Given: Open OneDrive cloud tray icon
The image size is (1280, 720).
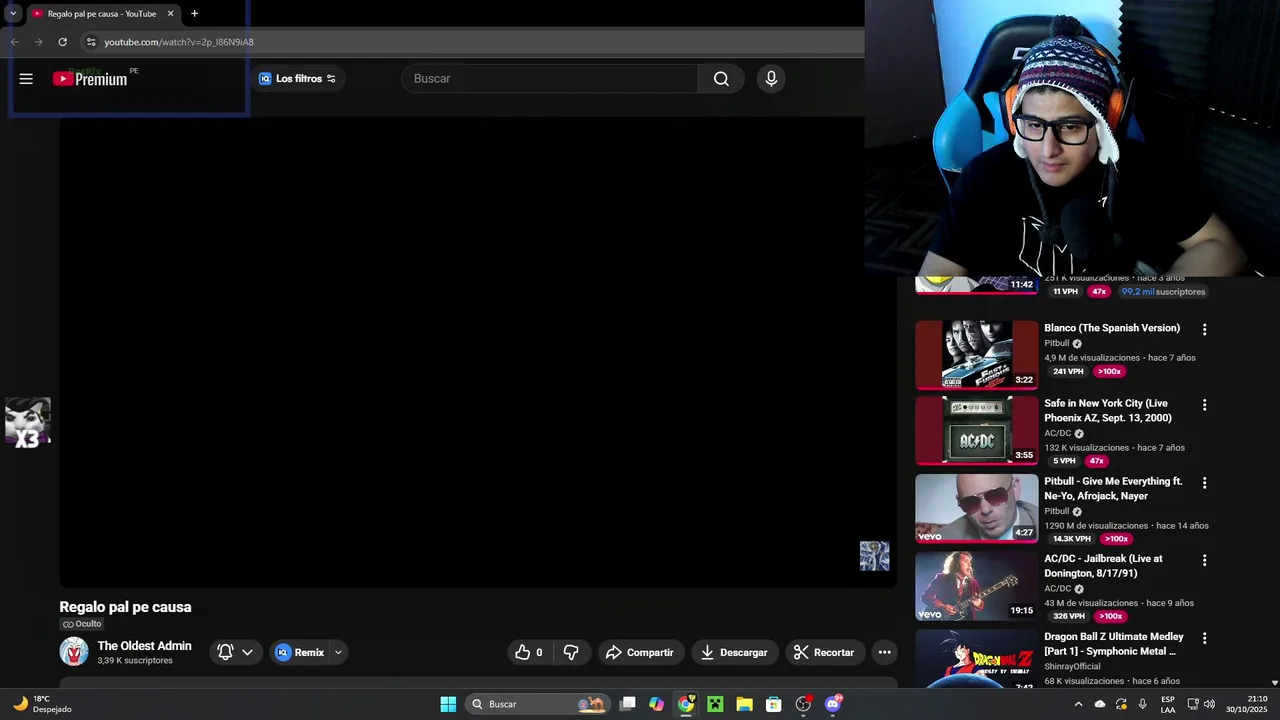Looking at the screenshot, I should coord(1100,704).
